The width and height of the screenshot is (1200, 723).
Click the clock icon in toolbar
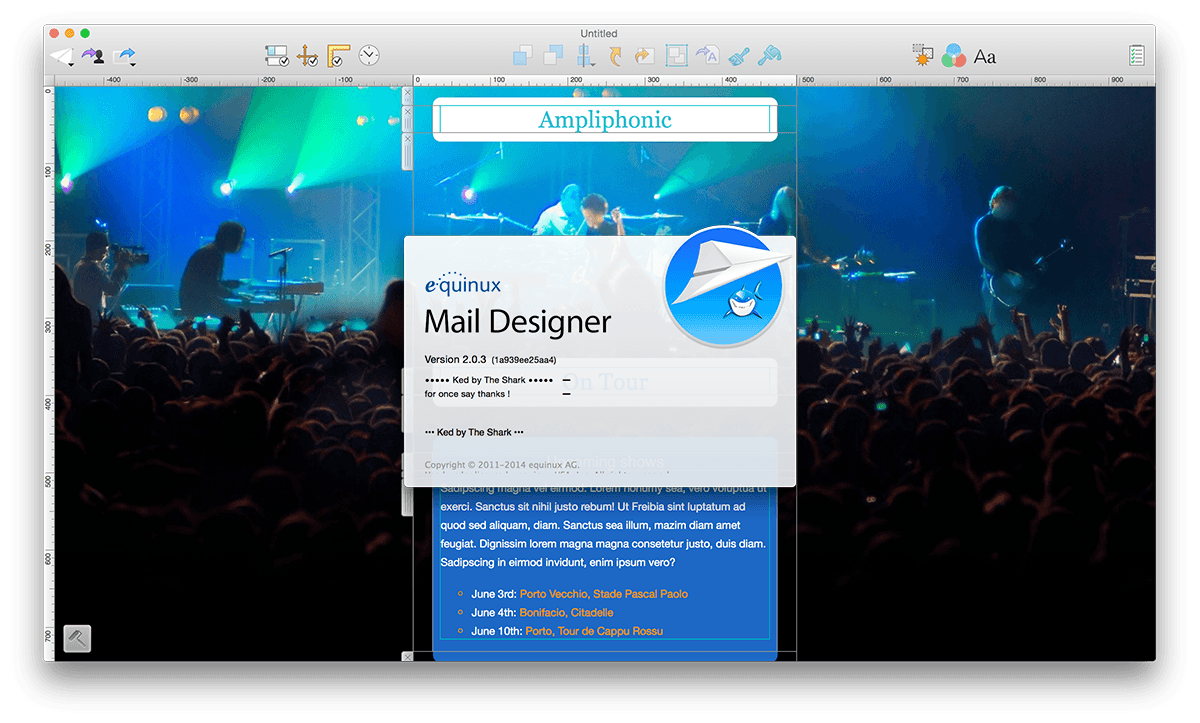click(369, 56)
